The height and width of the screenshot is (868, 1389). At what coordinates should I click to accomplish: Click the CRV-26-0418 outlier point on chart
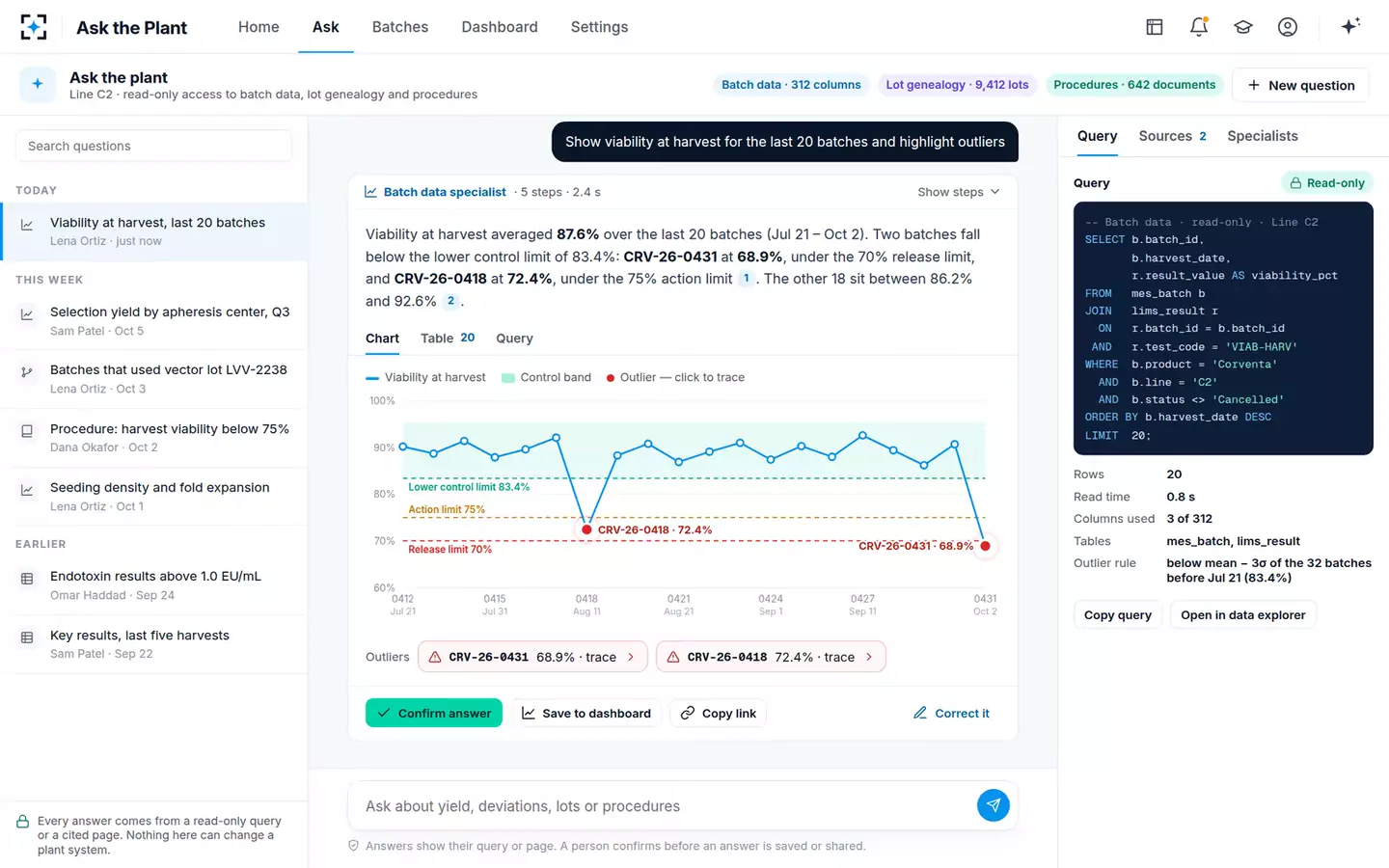(x=586, y=529)
